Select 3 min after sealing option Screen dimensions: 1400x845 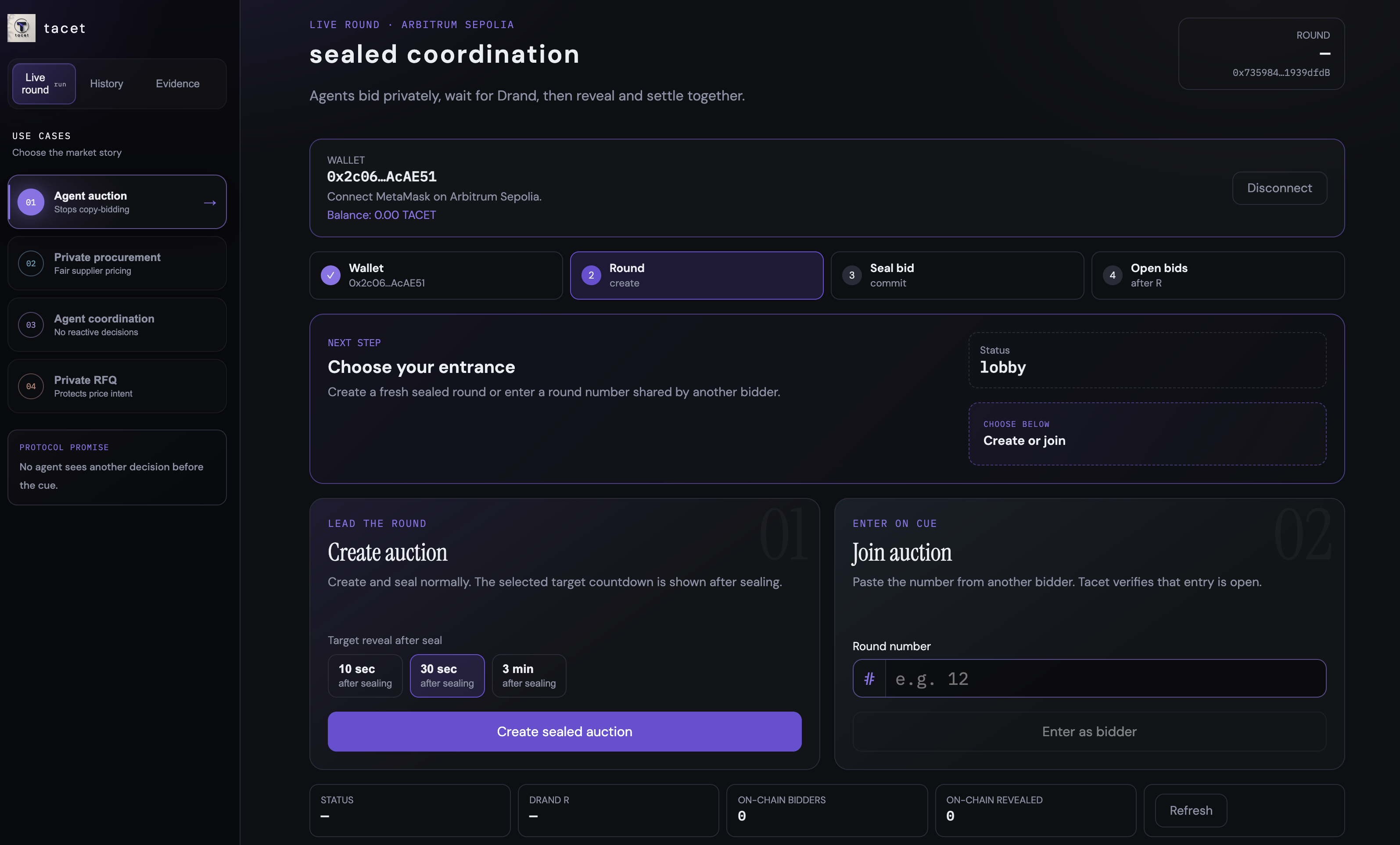[x=529, y=676]
